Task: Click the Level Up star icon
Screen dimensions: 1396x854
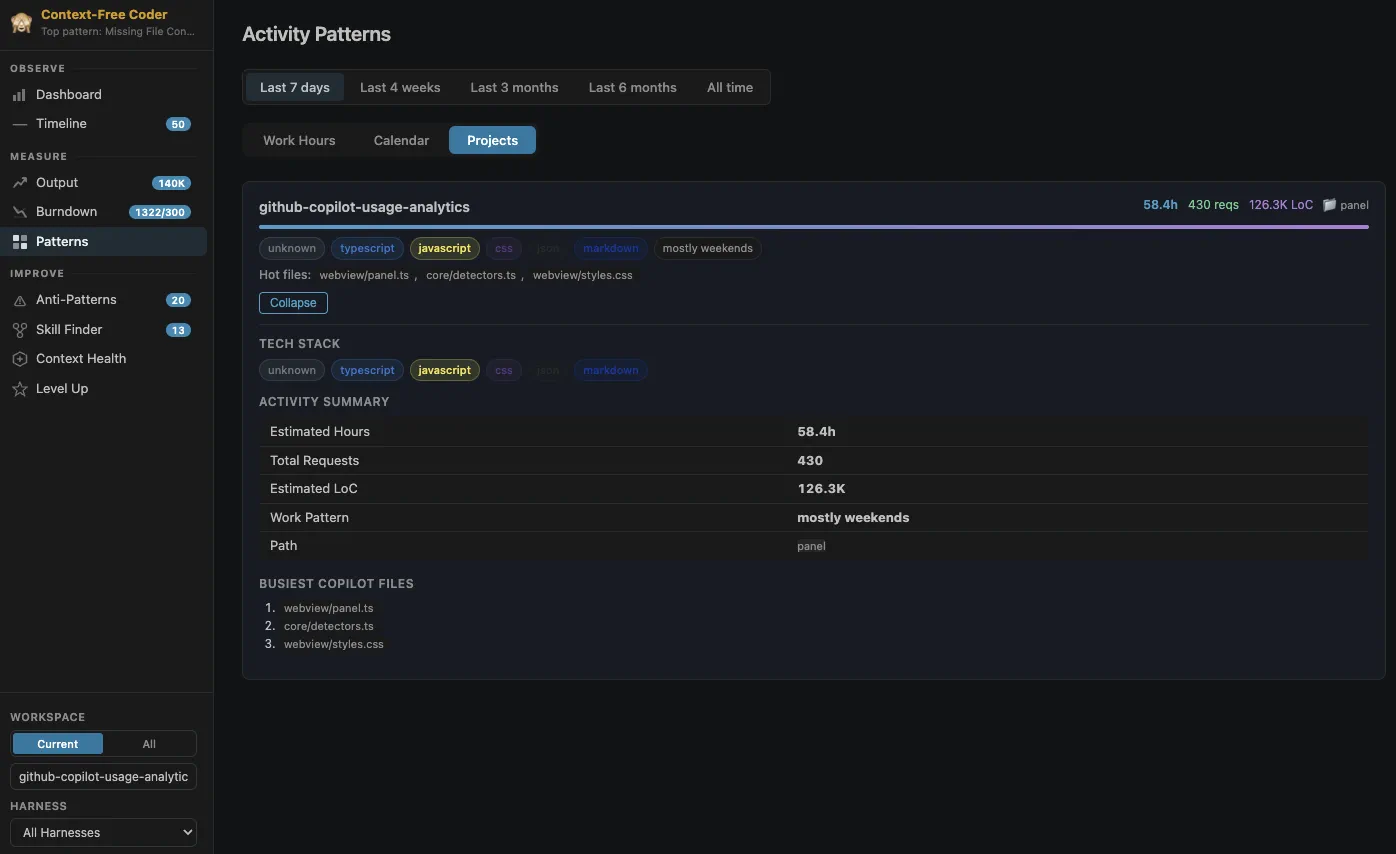Action: [x=19, y=389]
